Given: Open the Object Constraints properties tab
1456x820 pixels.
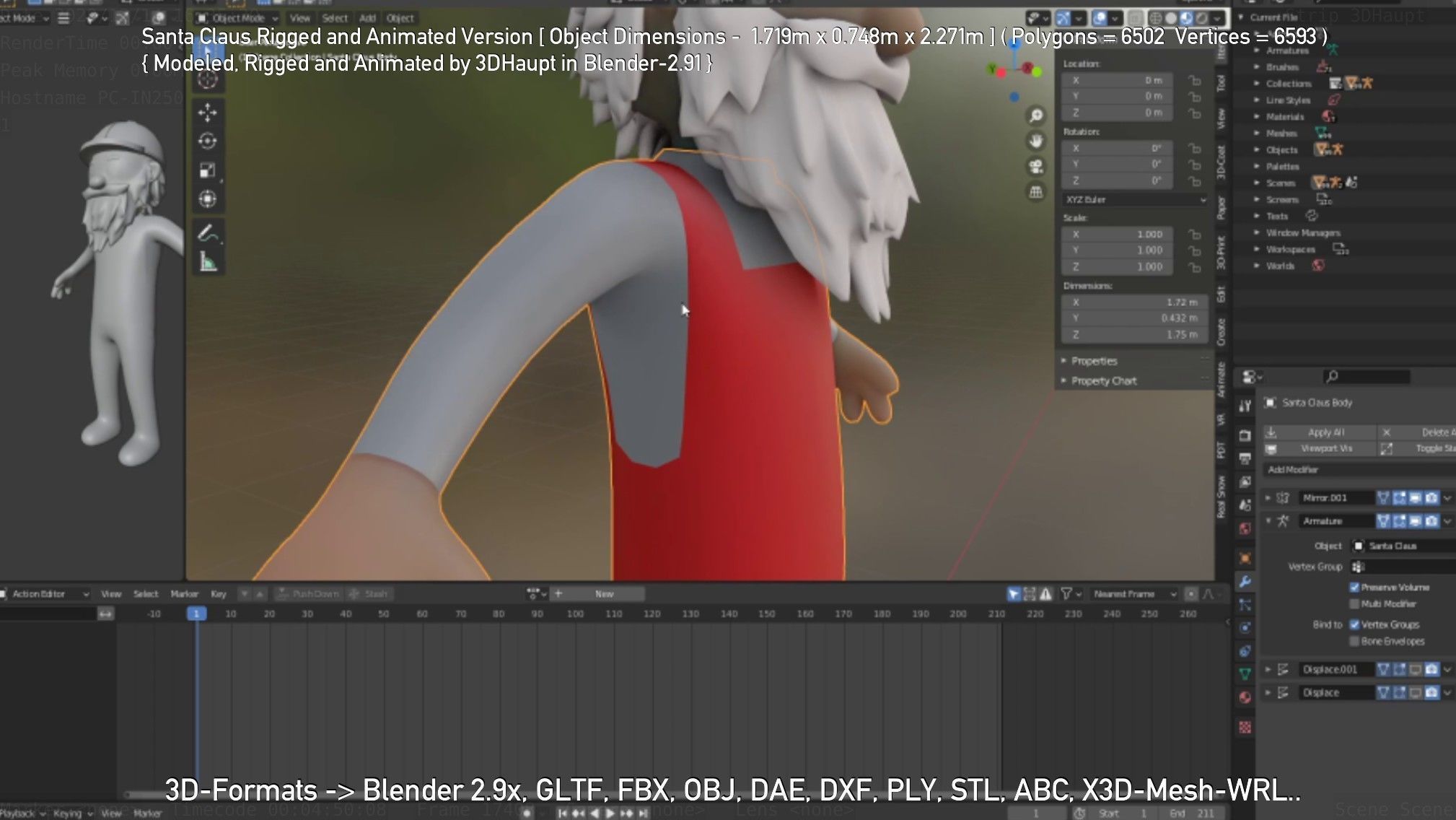Looking at the screenshot, I should (x=1245, y=651).
